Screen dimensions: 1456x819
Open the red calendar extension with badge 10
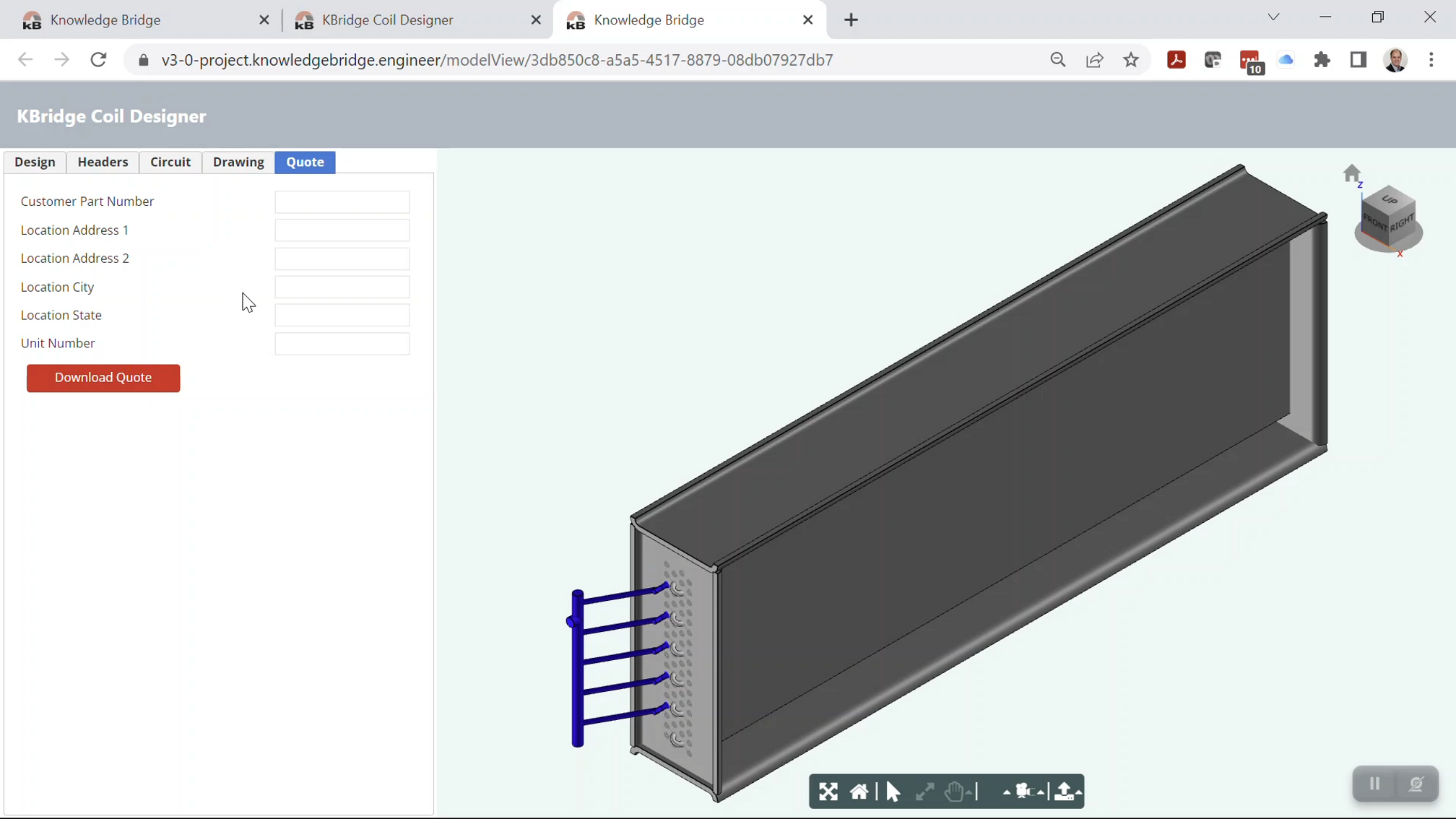point(1250,61)
